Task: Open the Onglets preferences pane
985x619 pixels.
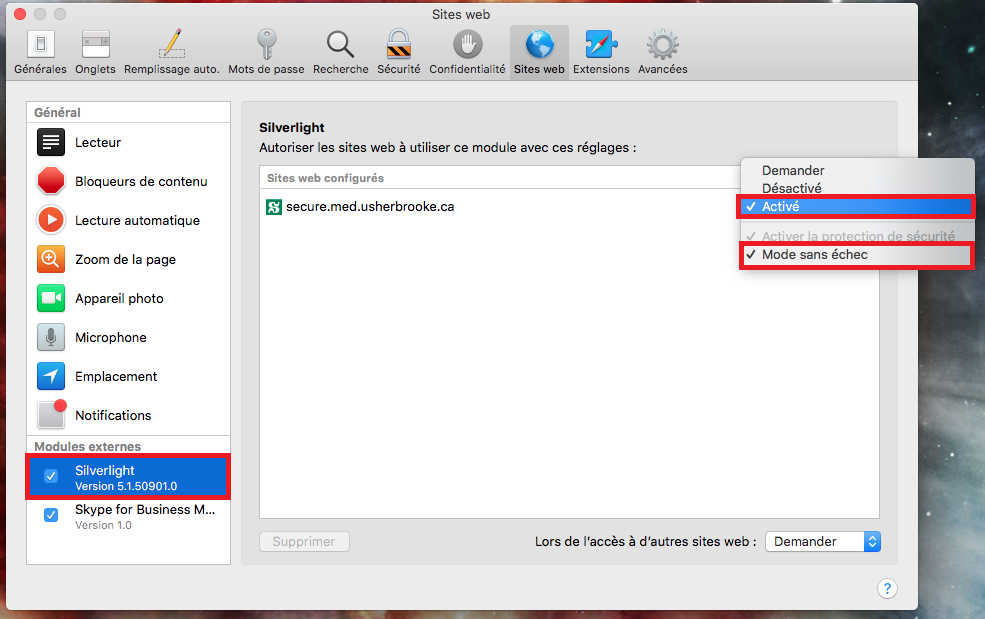Action: (95, 52)
